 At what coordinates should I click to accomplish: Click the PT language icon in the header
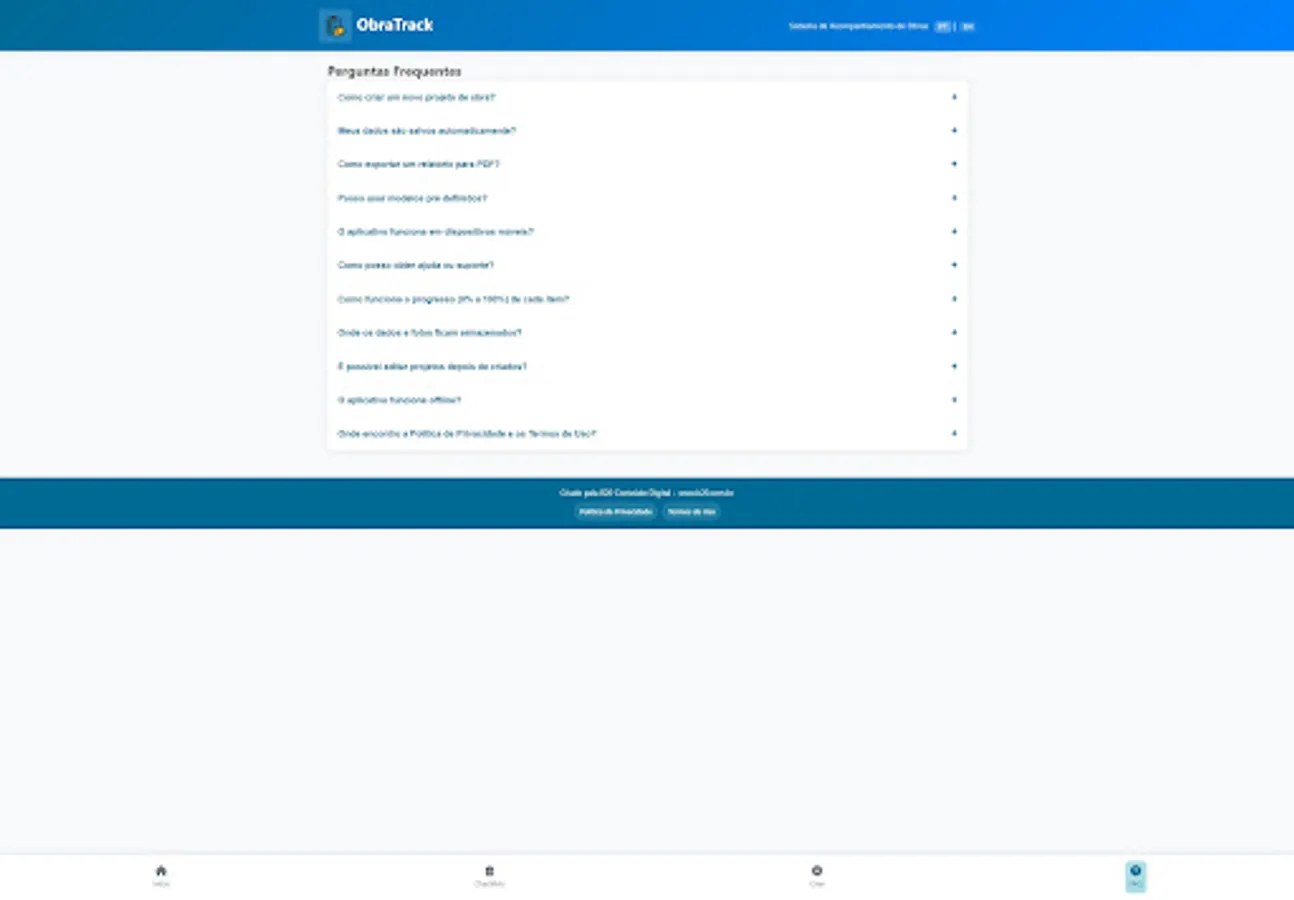point(942,26)
